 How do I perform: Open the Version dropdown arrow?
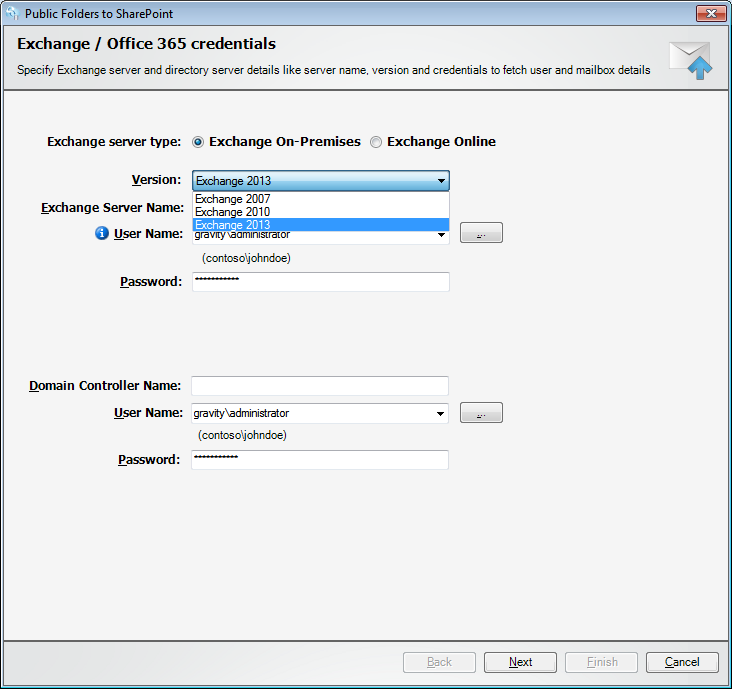(x=441, y=181)
